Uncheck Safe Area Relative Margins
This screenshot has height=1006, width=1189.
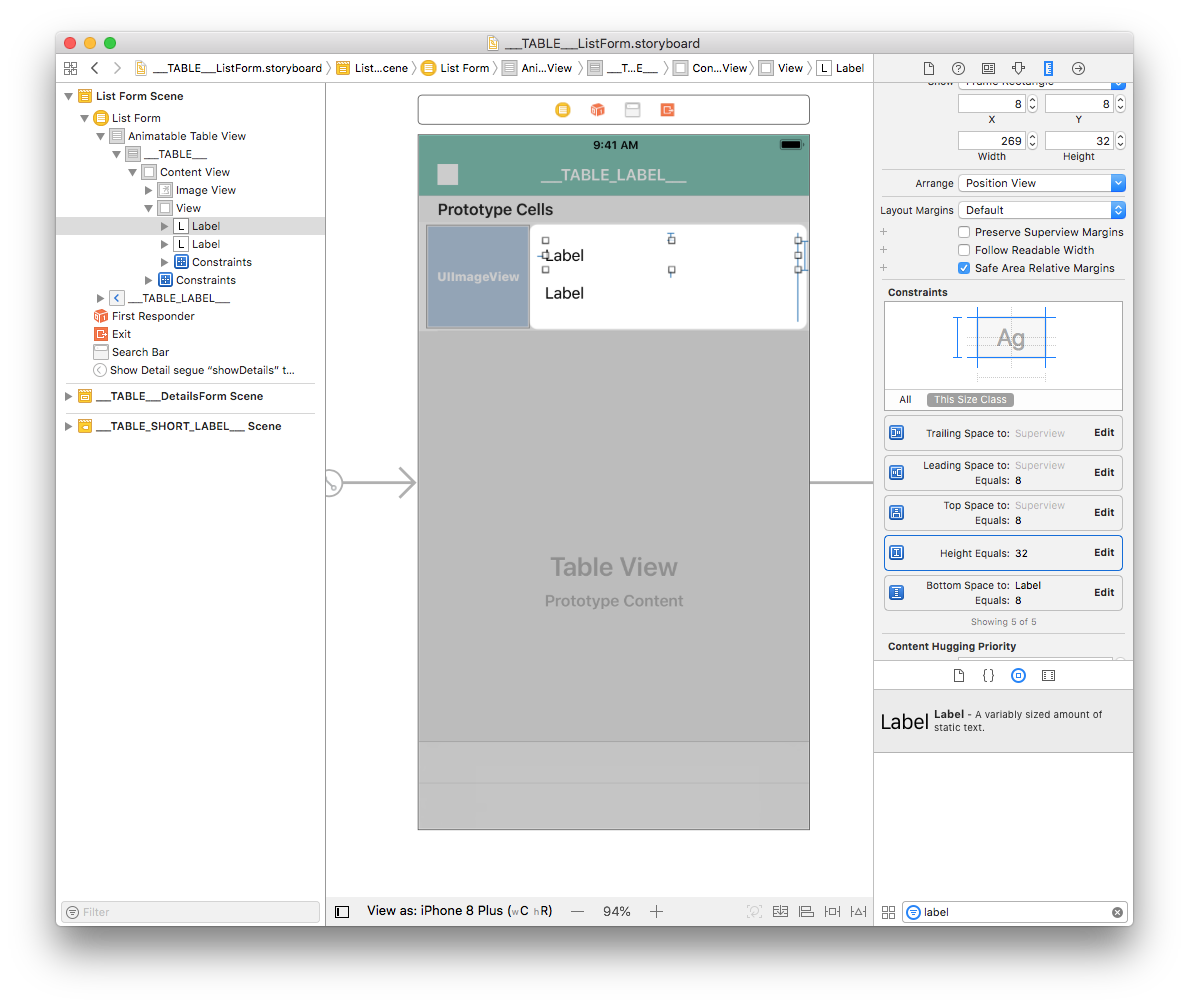pyautogui.click(x=964, y=268)
